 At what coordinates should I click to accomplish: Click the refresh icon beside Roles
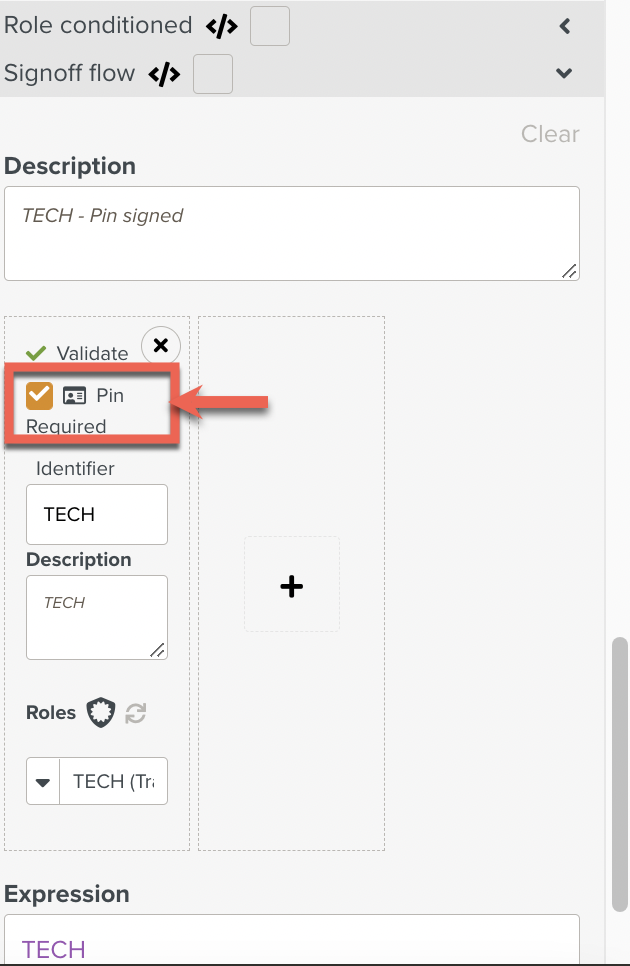(x=135, y=713)
